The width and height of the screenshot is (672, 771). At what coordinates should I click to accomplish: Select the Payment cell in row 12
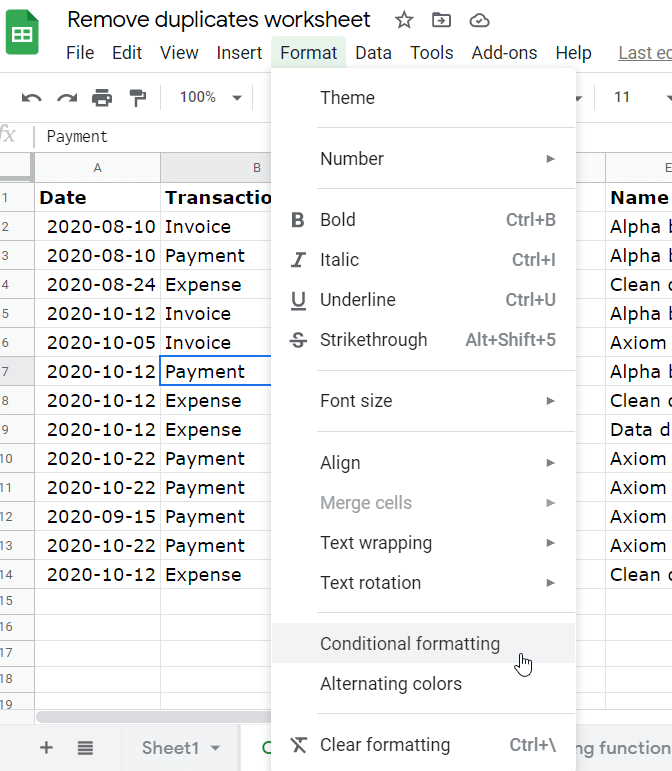click(216, 516)
